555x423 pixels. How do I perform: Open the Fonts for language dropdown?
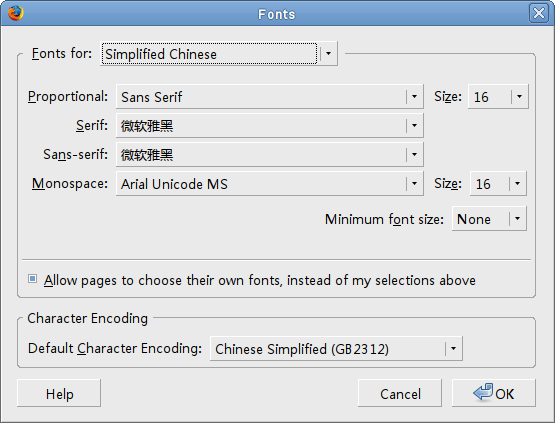pyautogui.click(x=328, y=54)
